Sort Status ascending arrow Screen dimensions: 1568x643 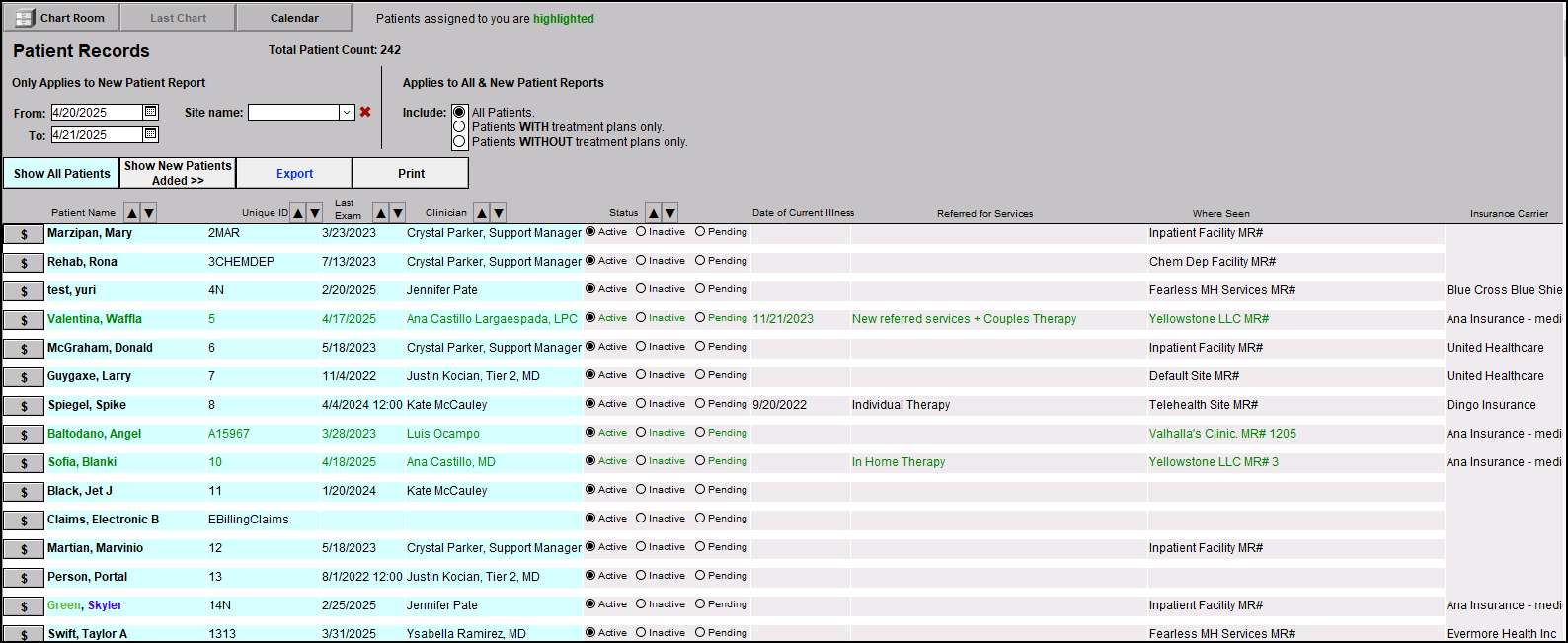click(653, 213)
